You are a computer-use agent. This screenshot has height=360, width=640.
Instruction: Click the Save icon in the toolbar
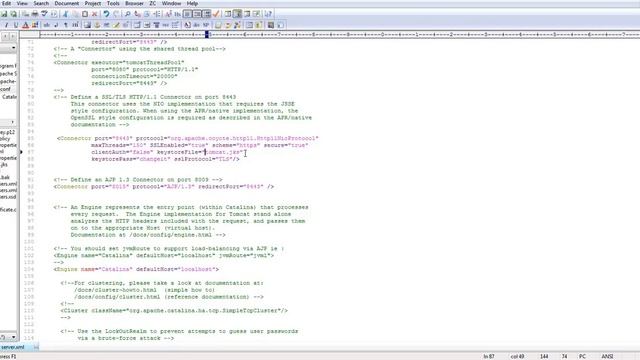click(x=4, y=14)
